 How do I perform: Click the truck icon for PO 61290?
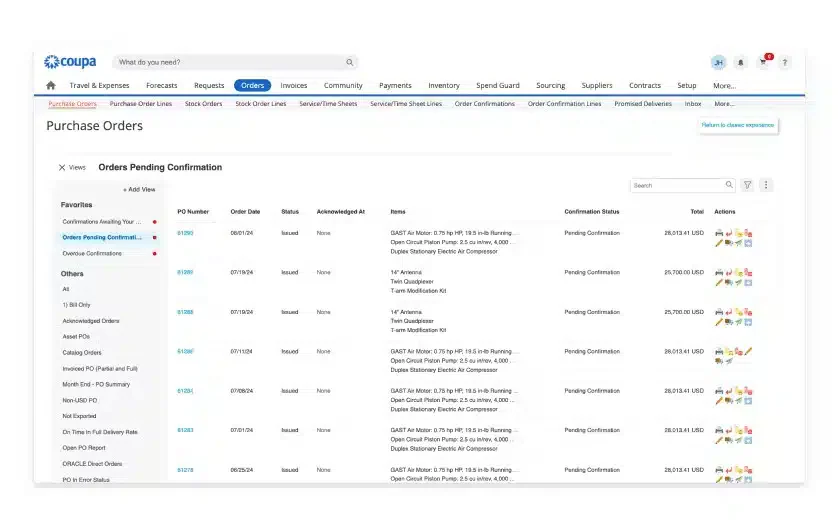(x=729, y=243)
